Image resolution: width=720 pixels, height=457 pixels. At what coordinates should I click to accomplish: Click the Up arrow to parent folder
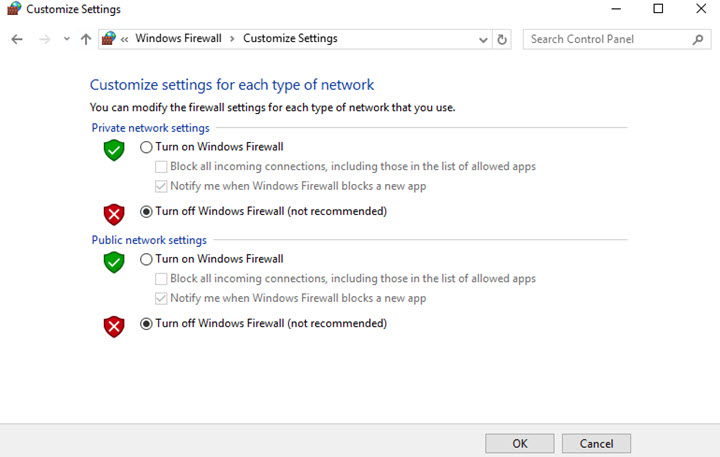point(85,39)
